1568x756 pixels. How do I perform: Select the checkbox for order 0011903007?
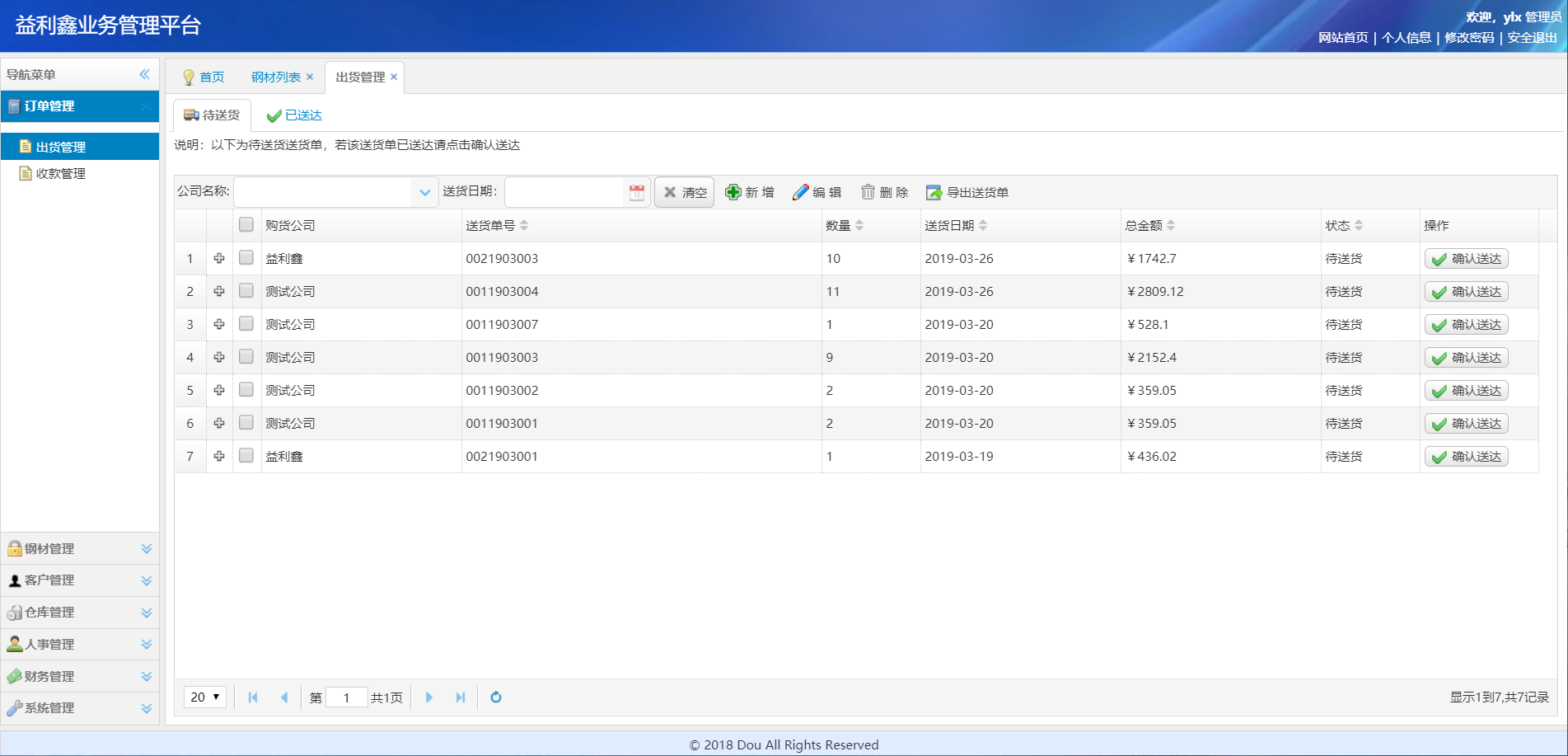246,324
